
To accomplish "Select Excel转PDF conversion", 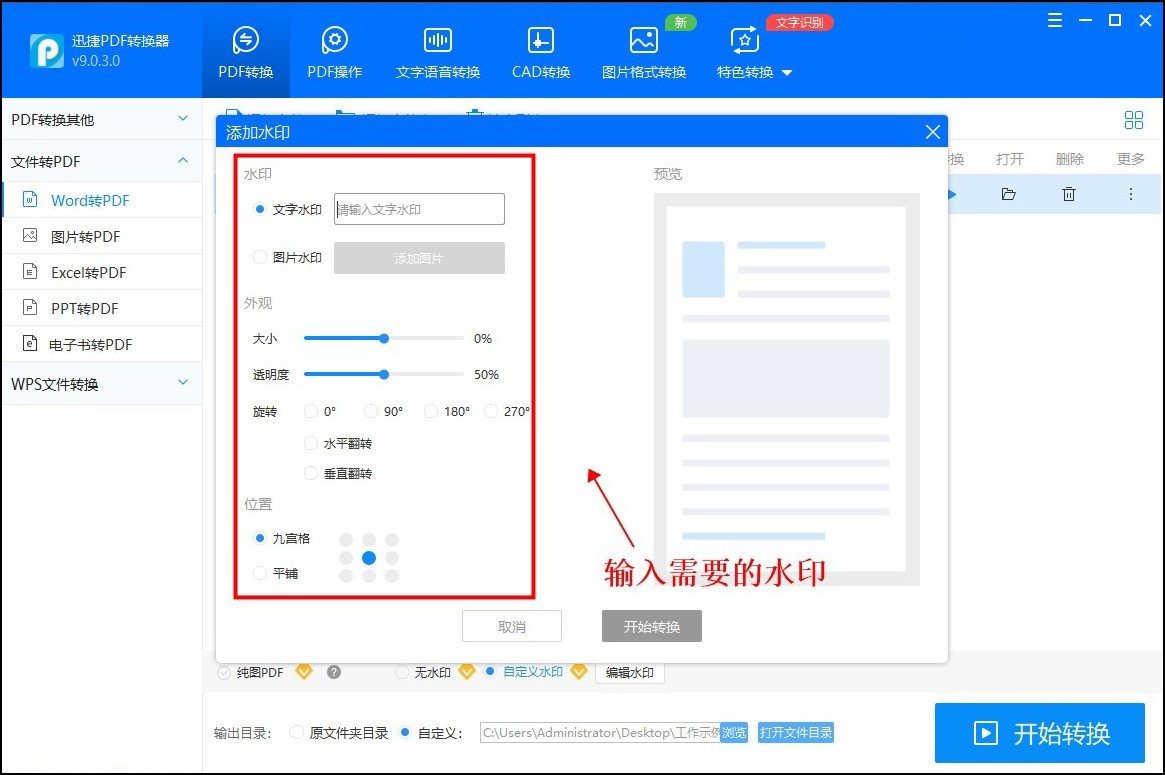I will (87, 271).
